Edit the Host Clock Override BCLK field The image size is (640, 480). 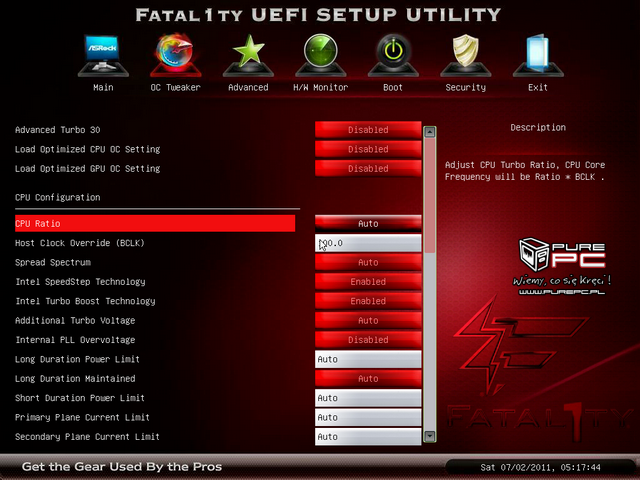(x=368, y=243)
